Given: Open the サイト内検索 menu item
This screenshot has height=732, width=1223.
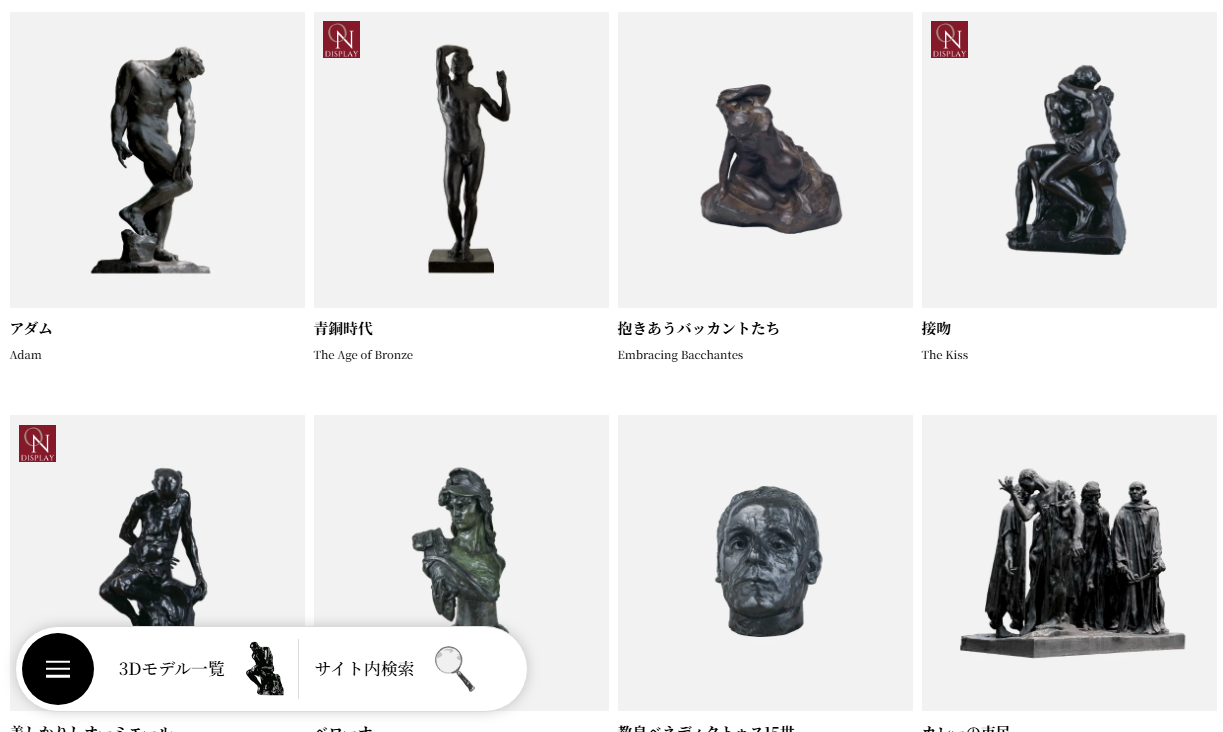Looking at the screenshot, I should tap(364, 669).
